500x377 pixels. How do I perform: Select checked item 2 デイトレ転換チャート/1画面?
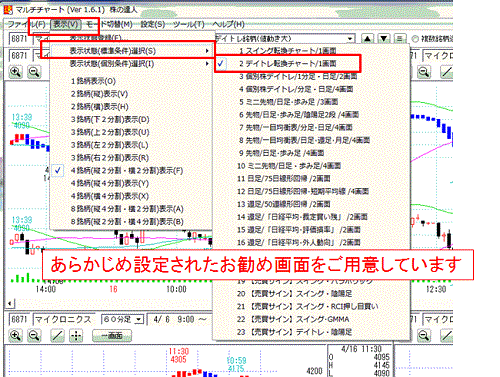click(288, 63)
